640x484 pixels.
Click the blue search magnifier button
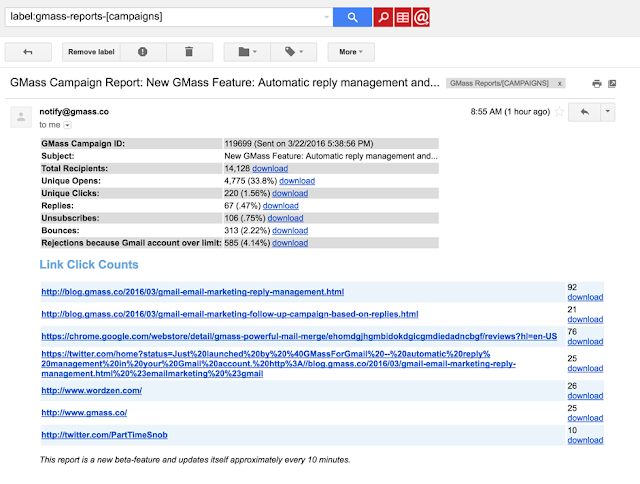(352, 17)
